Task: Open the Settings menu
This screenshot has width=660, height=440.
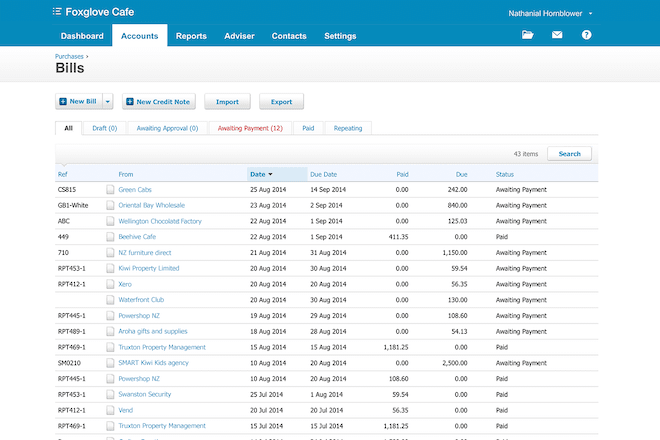Action: 340,36
